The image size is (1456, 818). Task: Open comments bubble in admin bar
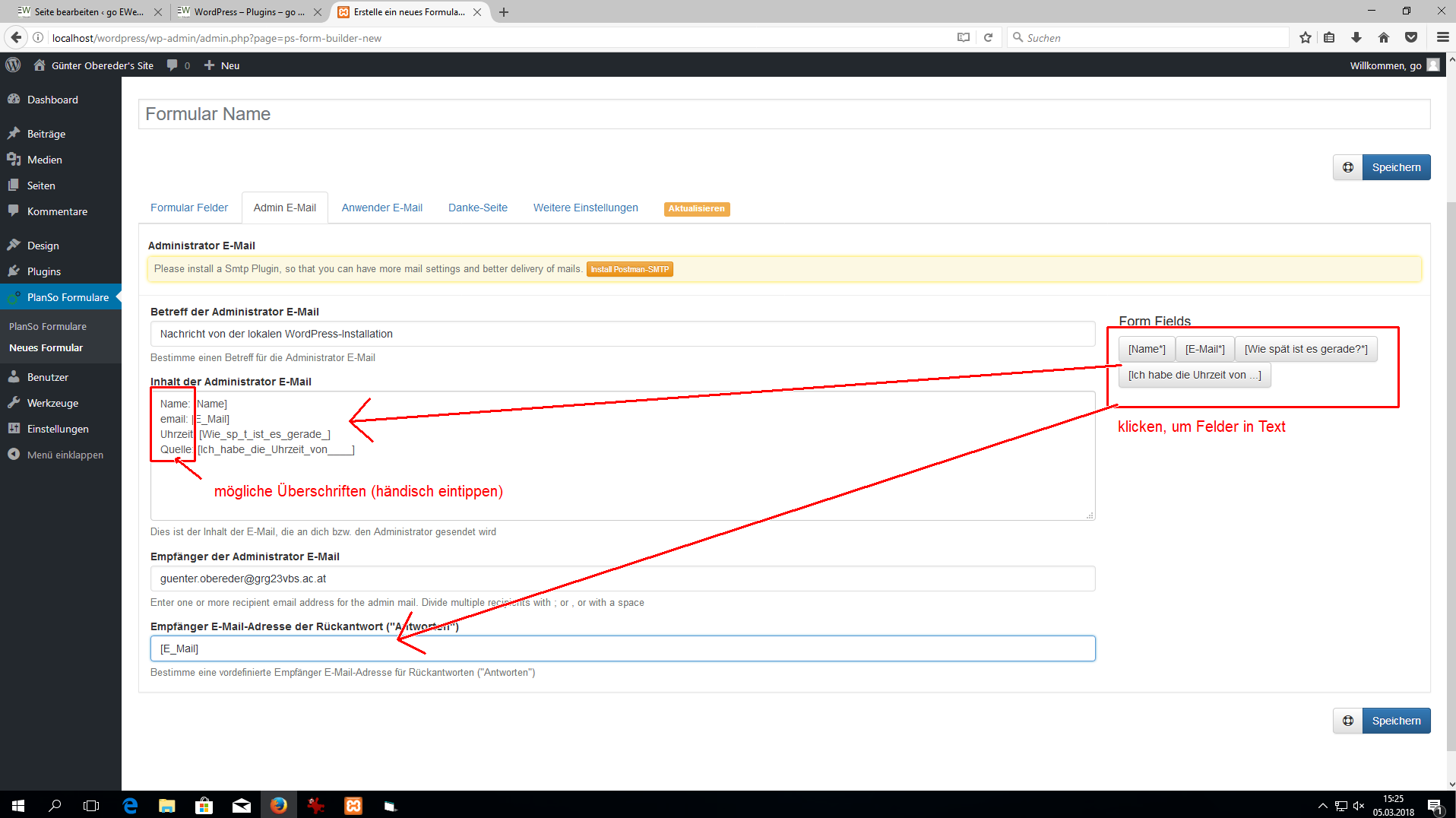coord(178,65)
